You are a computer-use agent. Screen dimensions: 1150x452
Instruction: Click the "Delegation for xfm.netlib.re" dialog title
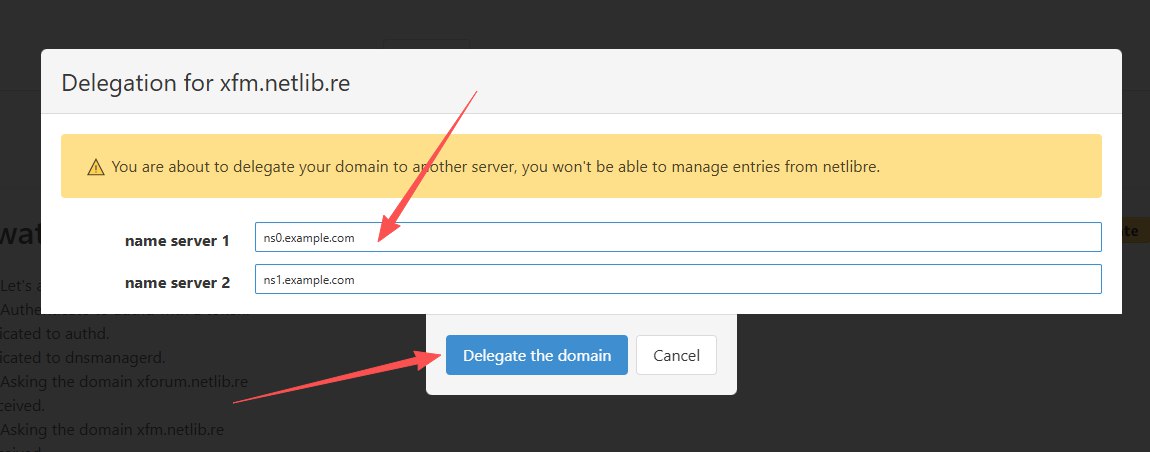pyautogui.click(x=205, y=82)
